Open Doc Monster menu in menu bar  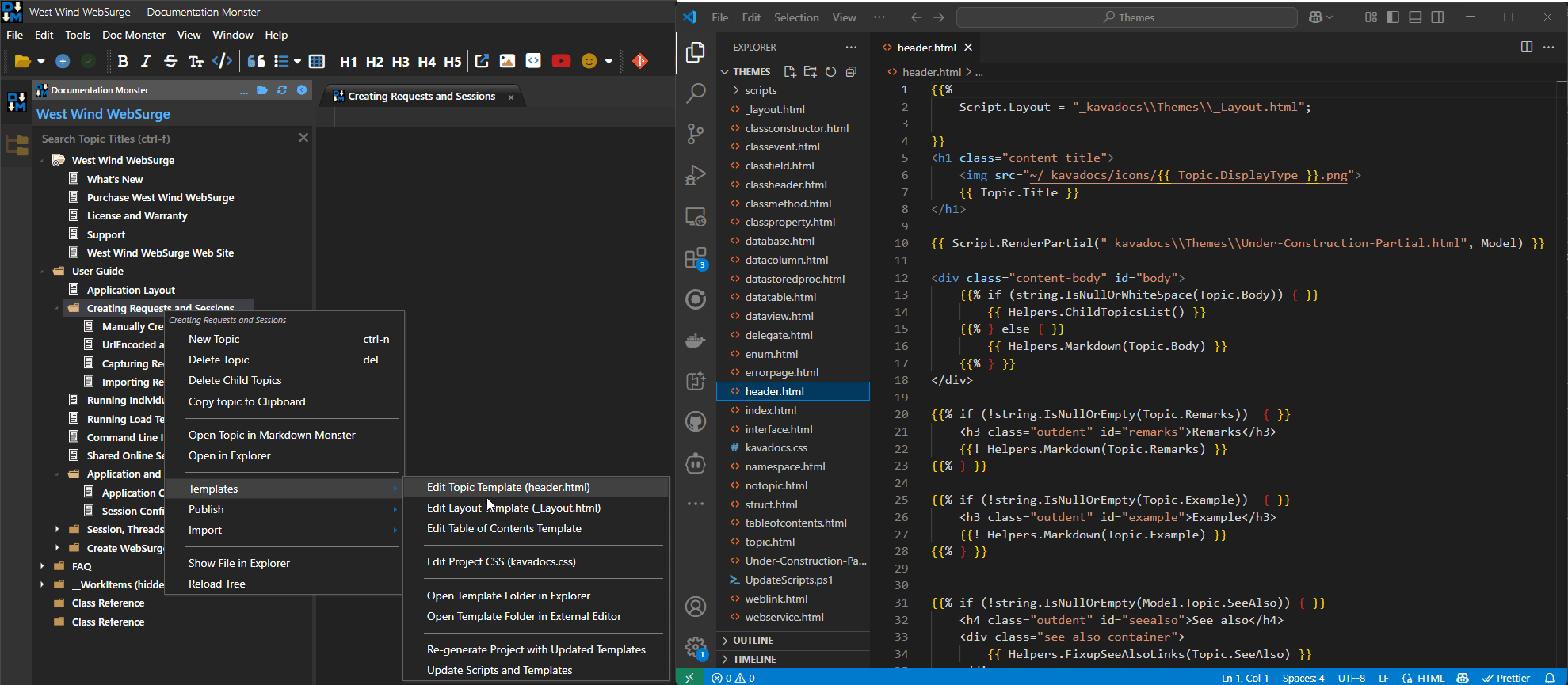pyautogui.click(x=134, y=35)
